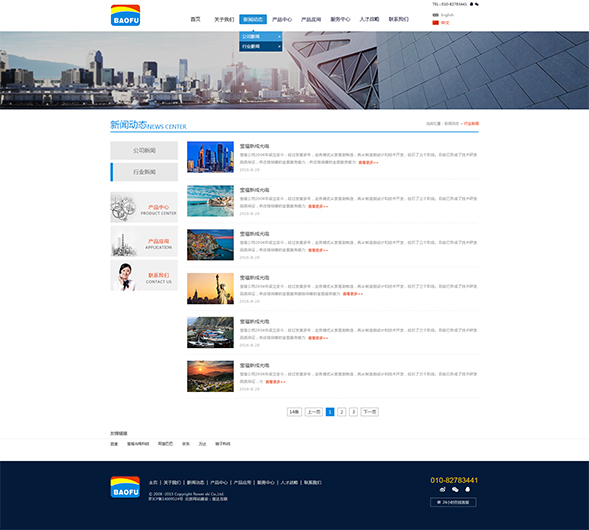This screenshot has height=530, width=589.
Task: Select the second sidebar tab with blue marker
Action: [x=144, y=172]
